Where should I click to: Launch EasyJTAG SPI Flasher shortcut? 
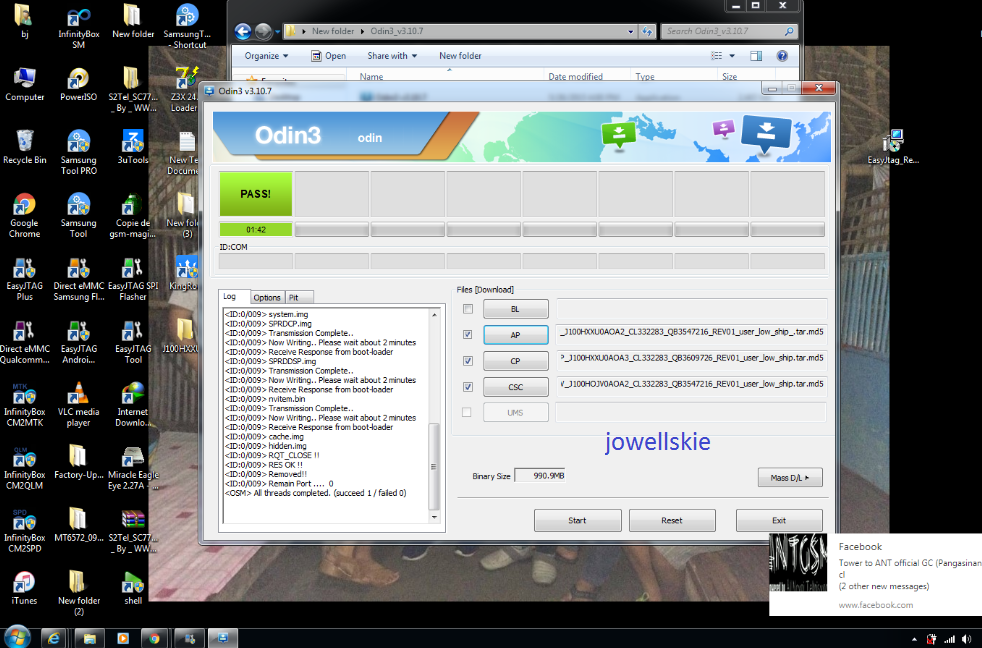pos(133,279)
